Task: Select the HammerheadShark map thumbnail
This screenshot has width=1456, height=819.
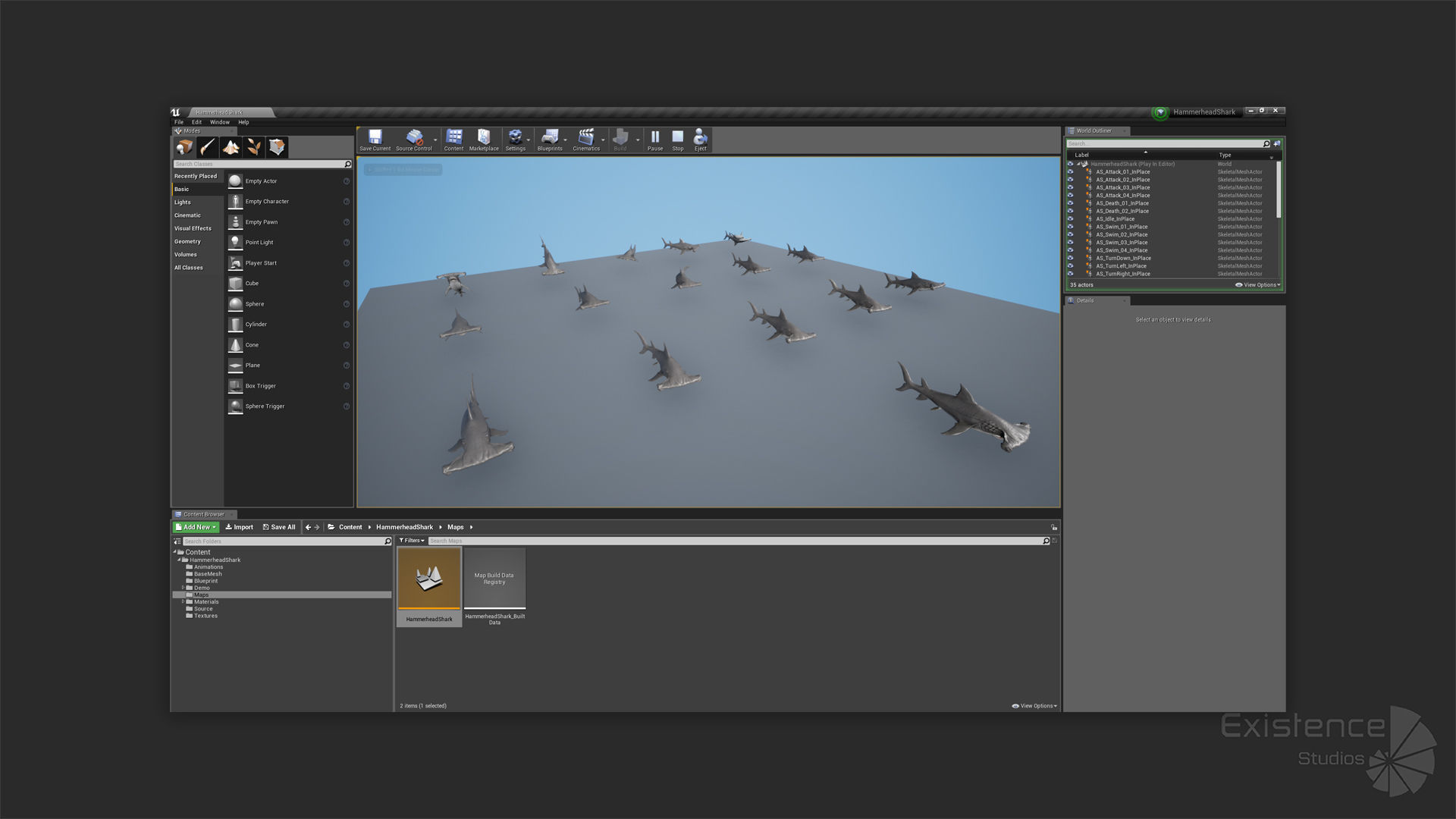Action: pyautogui.click(x=429, y=579)
